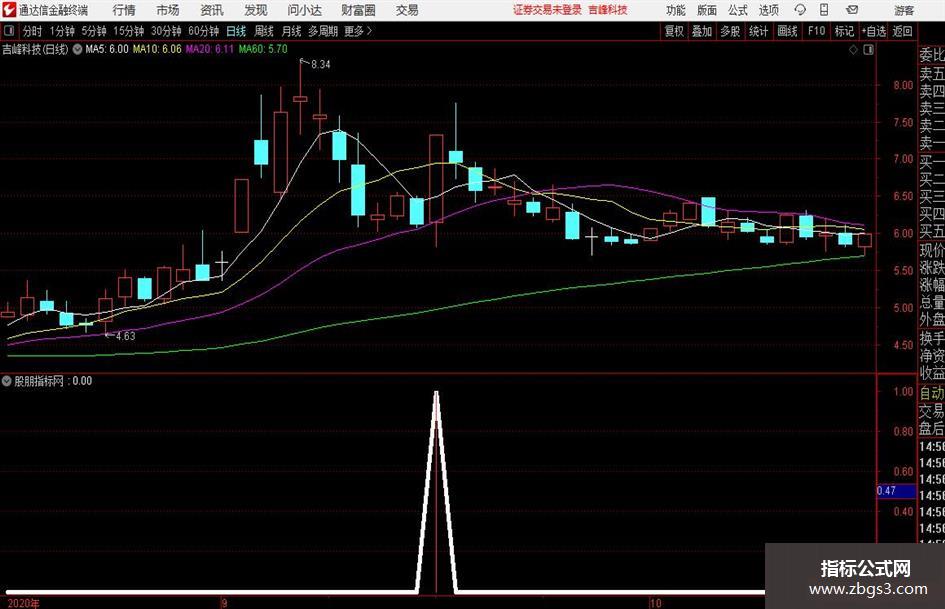Click the MA60: 5.70 indicator label

point(263,49)
